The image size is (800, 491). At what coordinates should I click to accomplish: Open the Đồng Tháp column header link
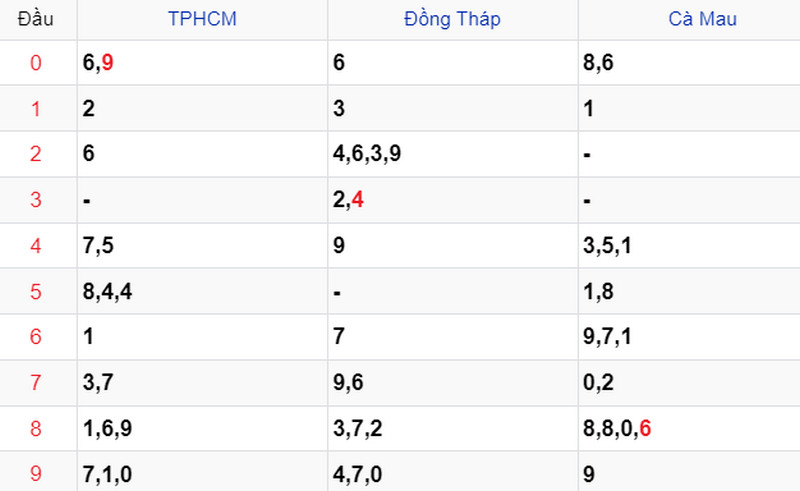452,19
